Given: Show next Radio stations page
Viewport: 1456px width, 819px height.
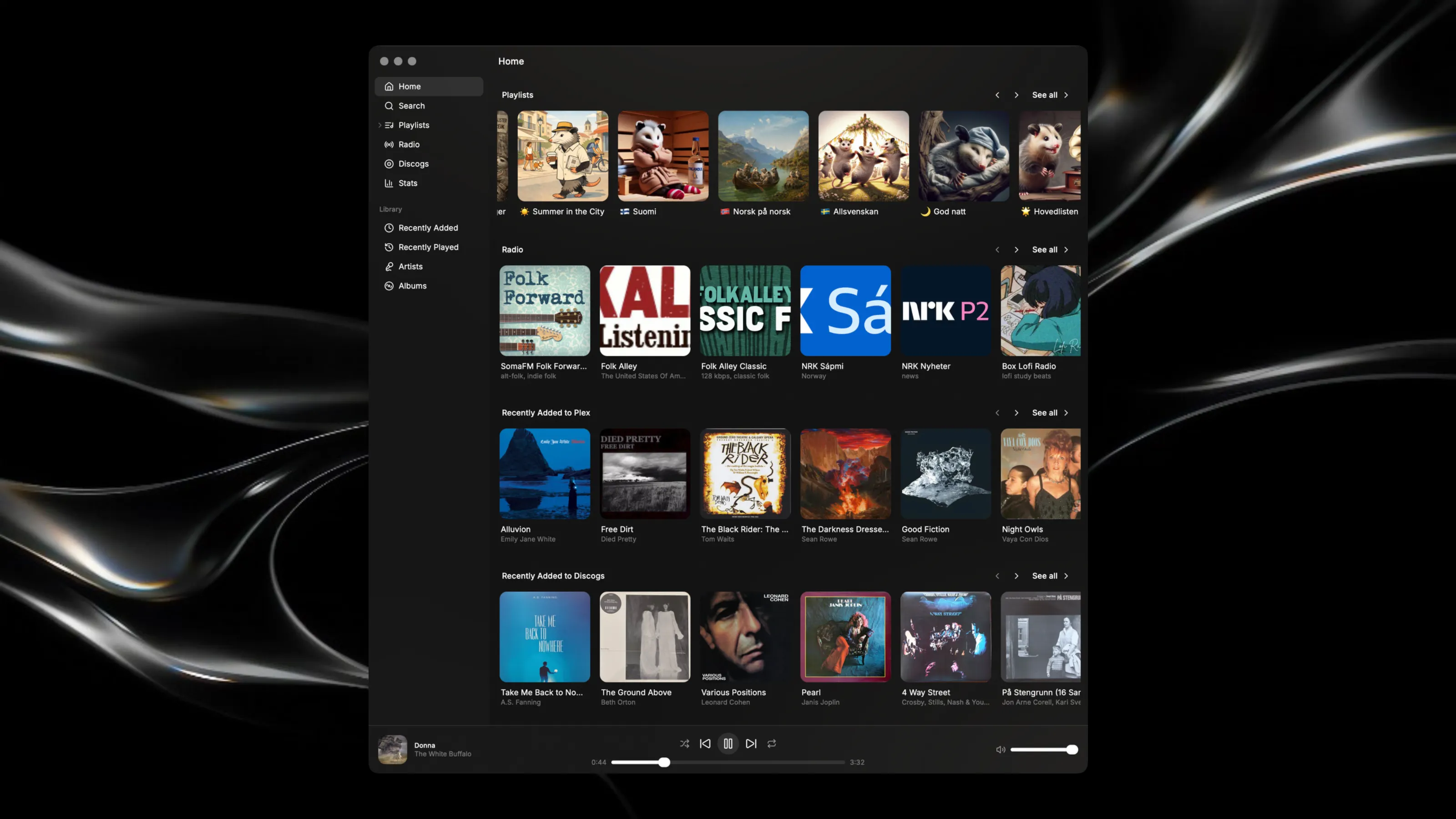Looking at the screenshot, I should tap(1016, 250).
